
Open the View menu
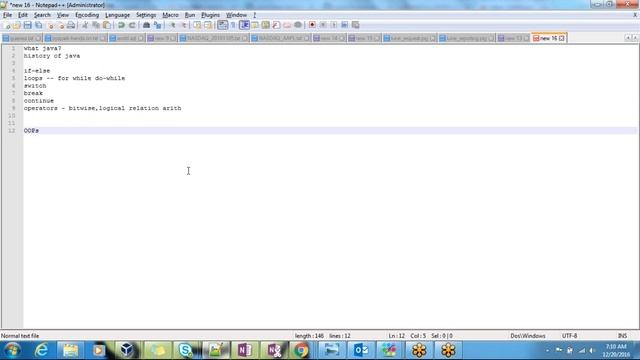tap(62, 15)
